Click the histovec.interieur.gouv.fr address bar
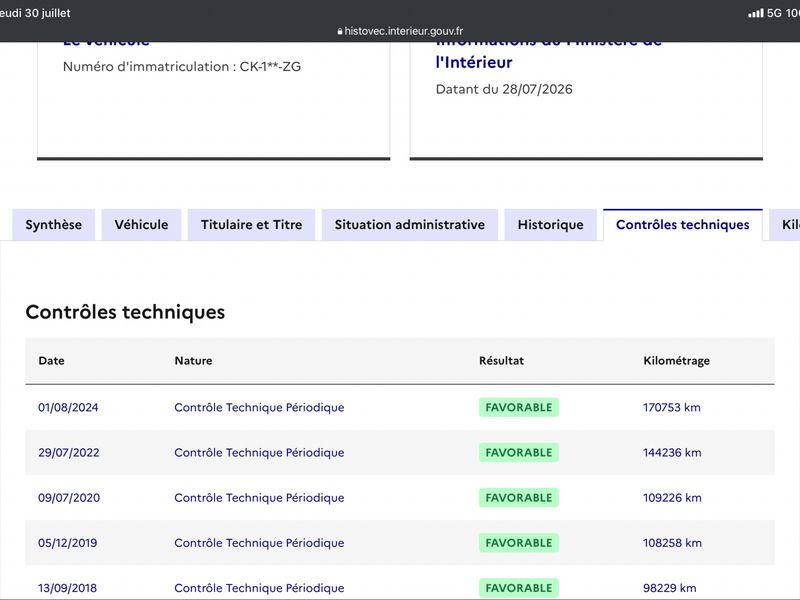Screen dimensions: 800x600 (x=400, y=31)
